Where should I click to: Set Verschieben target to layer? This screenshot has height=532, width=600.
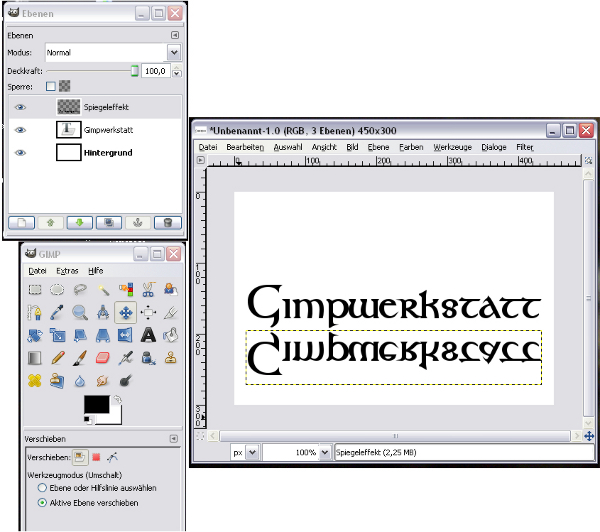tap(80, 457)
